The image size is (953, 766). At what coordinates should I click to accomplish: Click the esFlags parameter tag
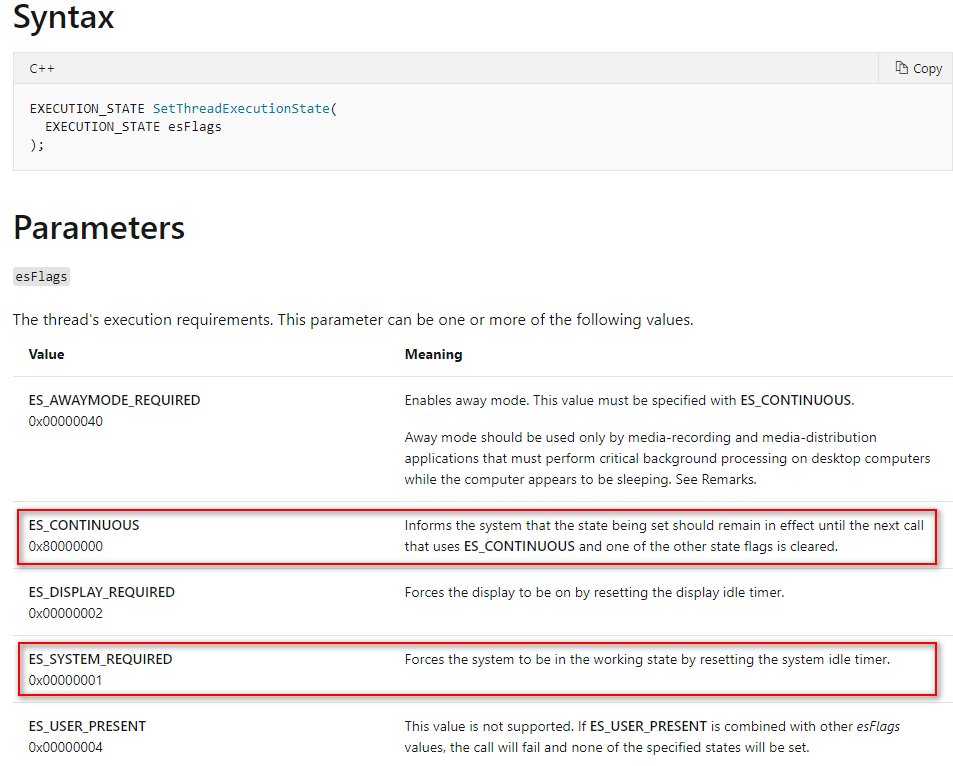point(41,277)
